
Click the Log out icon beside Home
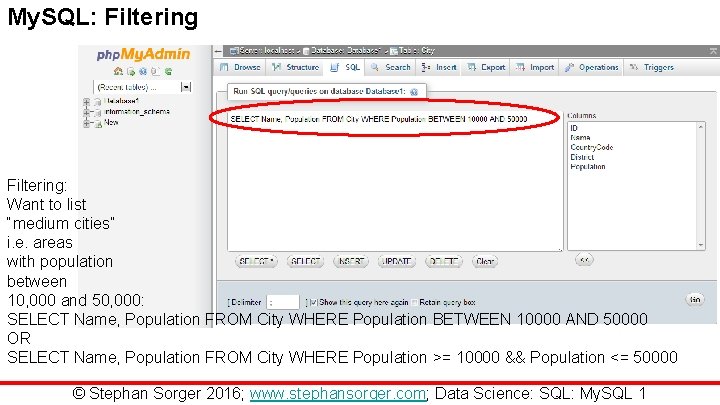point(131,71)
